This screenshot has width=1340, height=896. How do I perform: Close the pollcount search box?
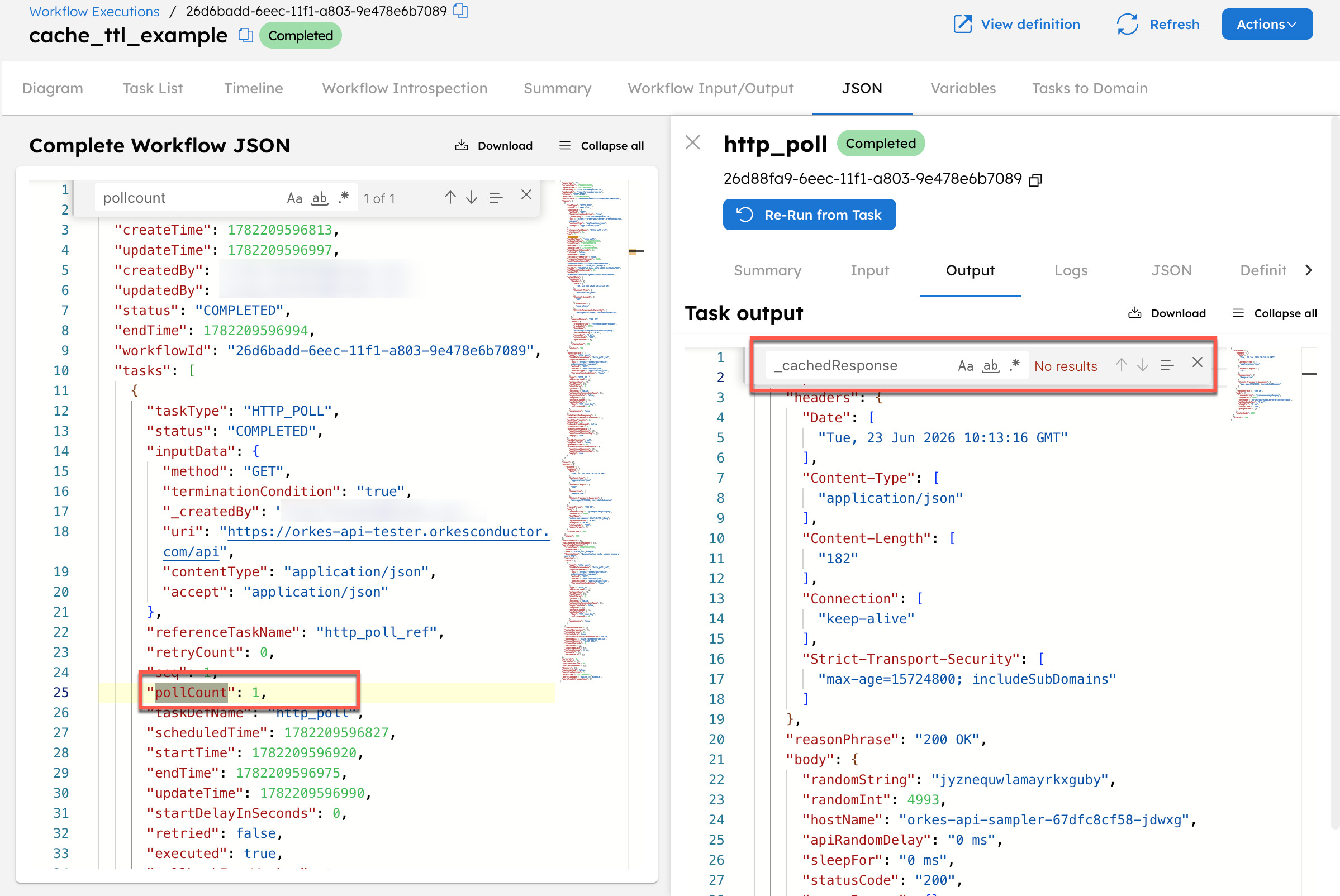[x=526, y=195]
